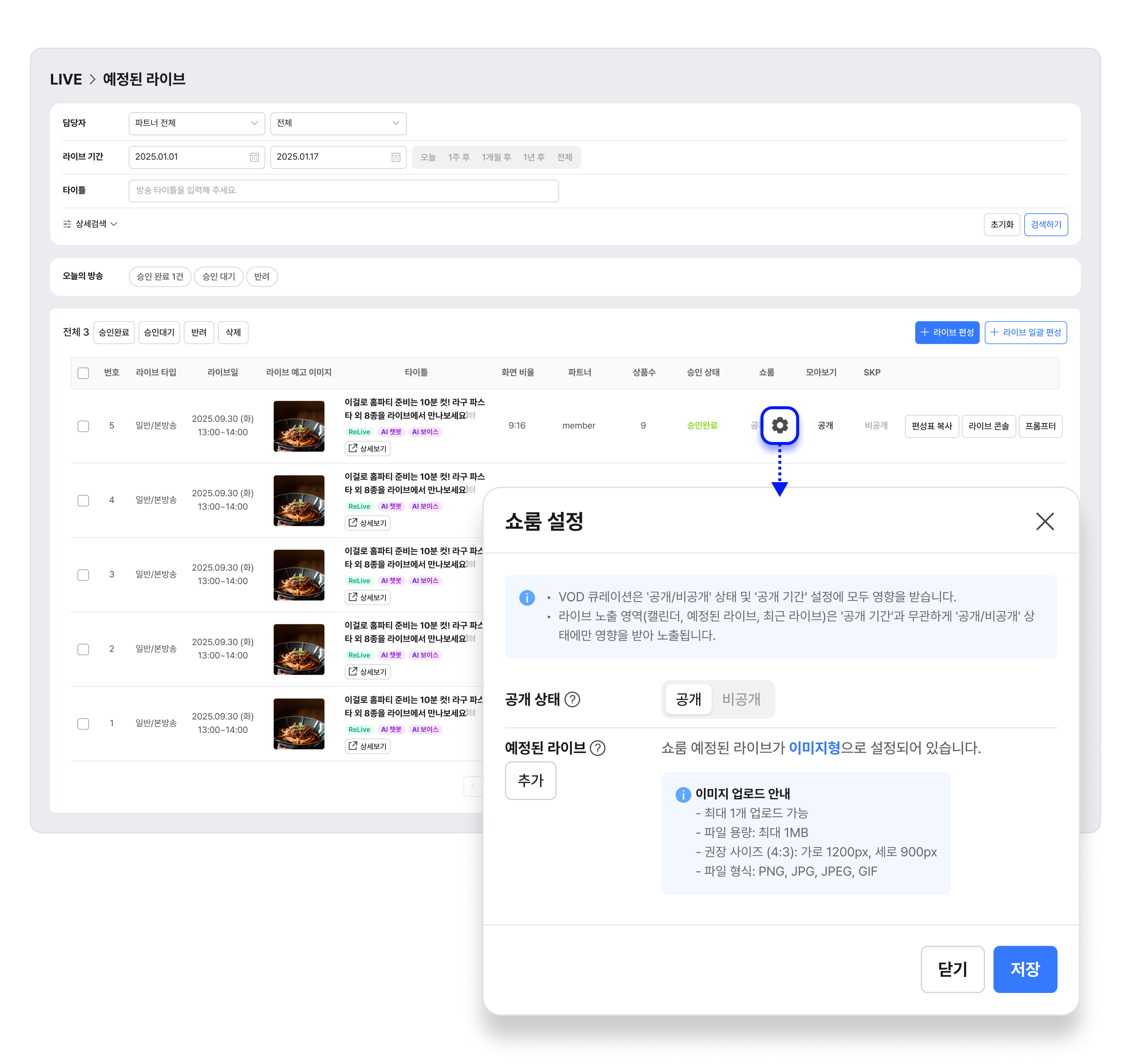Click the + 라이브 편성 button
The height and width of the screenshot is (1064, 1131).
(x=947, y=332)
